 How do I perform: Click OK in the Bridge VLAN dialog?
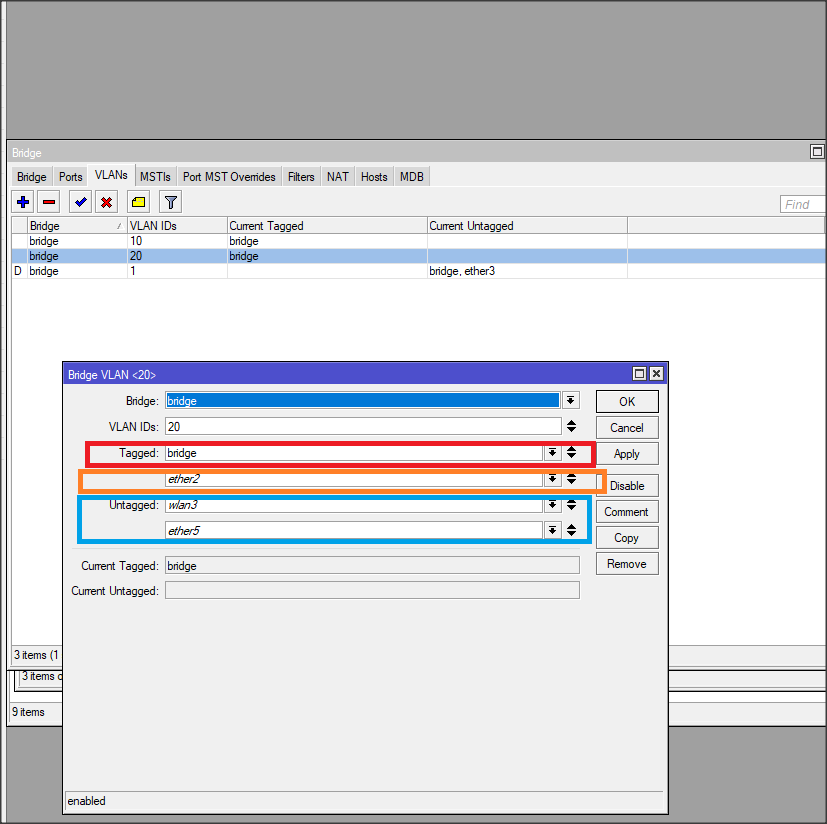coord(627,402)
